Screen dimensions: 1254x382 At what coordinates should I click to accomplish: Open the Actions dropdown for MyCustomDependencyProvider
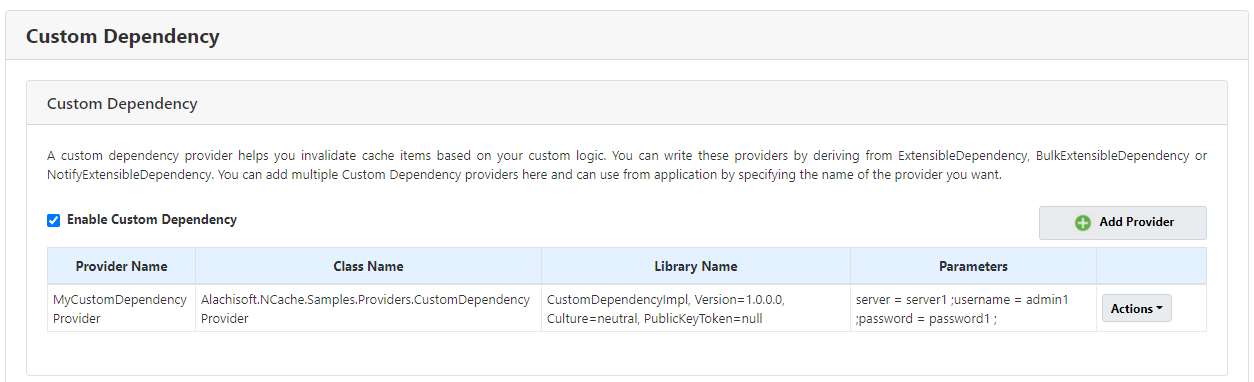coord(1137,308)
